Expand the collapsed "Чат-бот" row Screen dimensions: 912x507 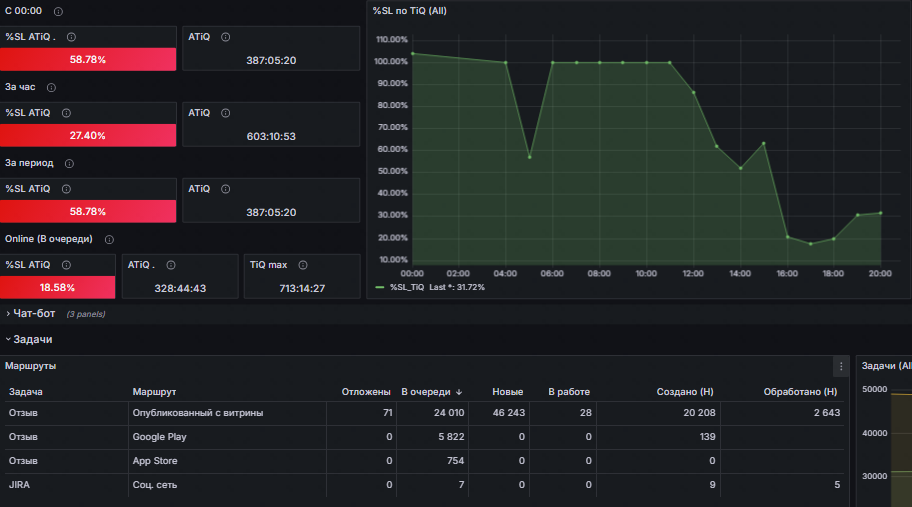33,313
